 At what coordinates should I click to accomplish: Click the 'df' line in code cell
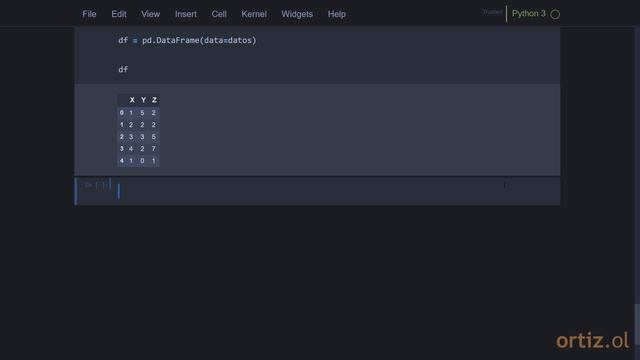123,69
